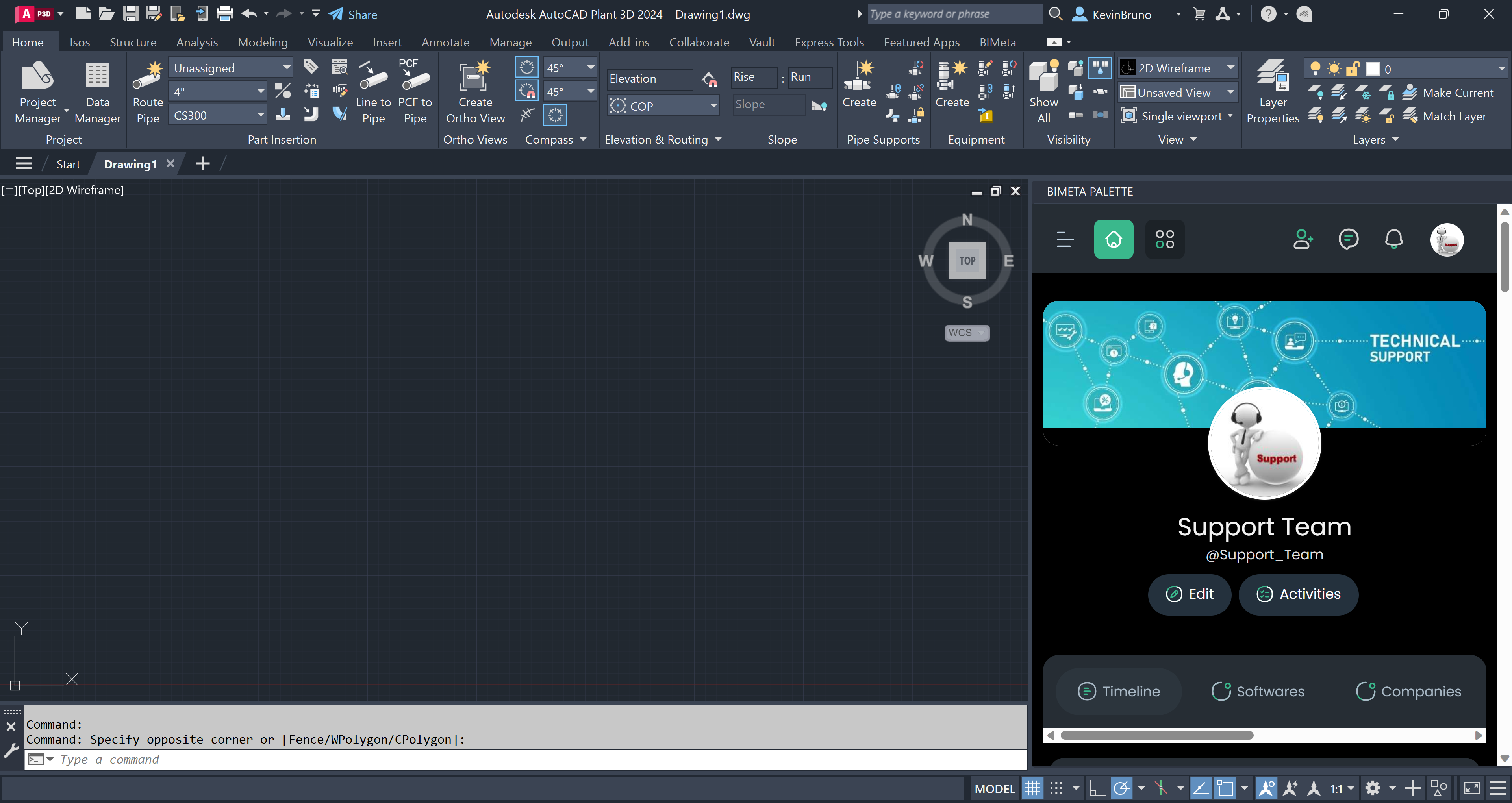Toggle ortho mode in status bar
The width and height of the screenshot is (1512, 803).
(x=1097, y=788)
